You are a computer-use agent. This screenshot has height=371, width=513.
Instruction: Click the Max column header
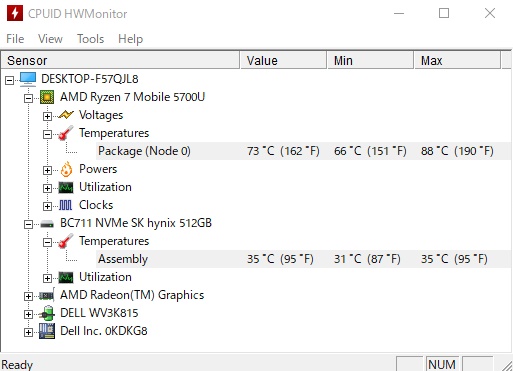point(457,60)
